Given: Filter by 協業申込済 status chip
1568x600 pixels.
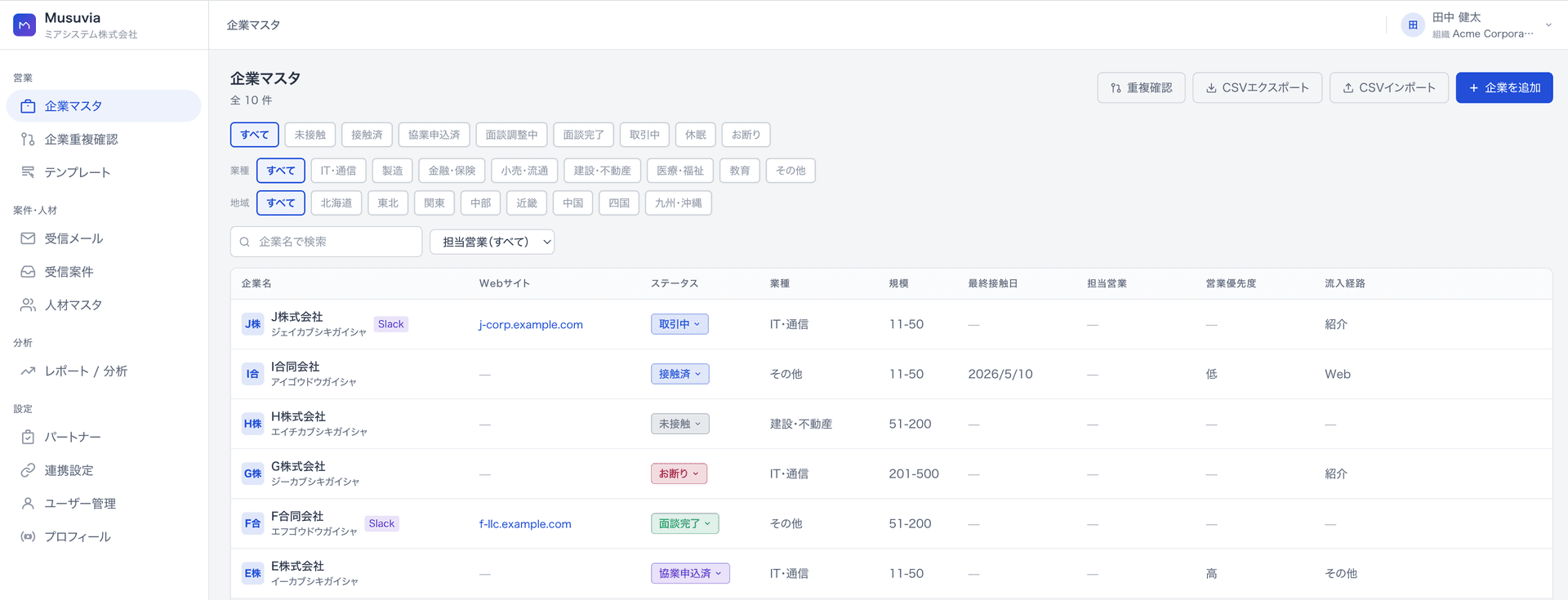Looking at the screenshot, I should pos(434,135).
